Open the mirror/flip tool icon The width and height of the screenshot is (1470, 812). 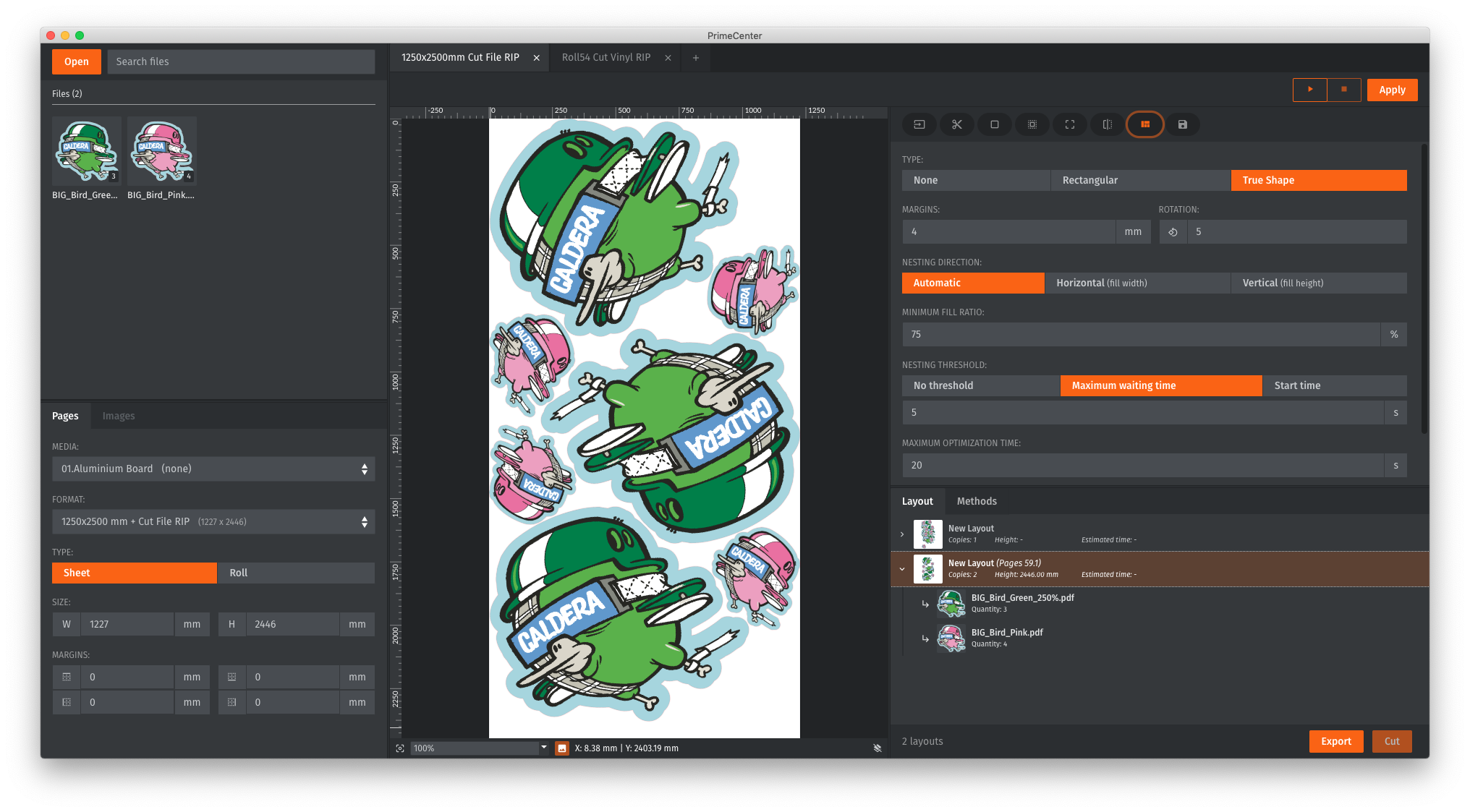(x=1107, y=124)
